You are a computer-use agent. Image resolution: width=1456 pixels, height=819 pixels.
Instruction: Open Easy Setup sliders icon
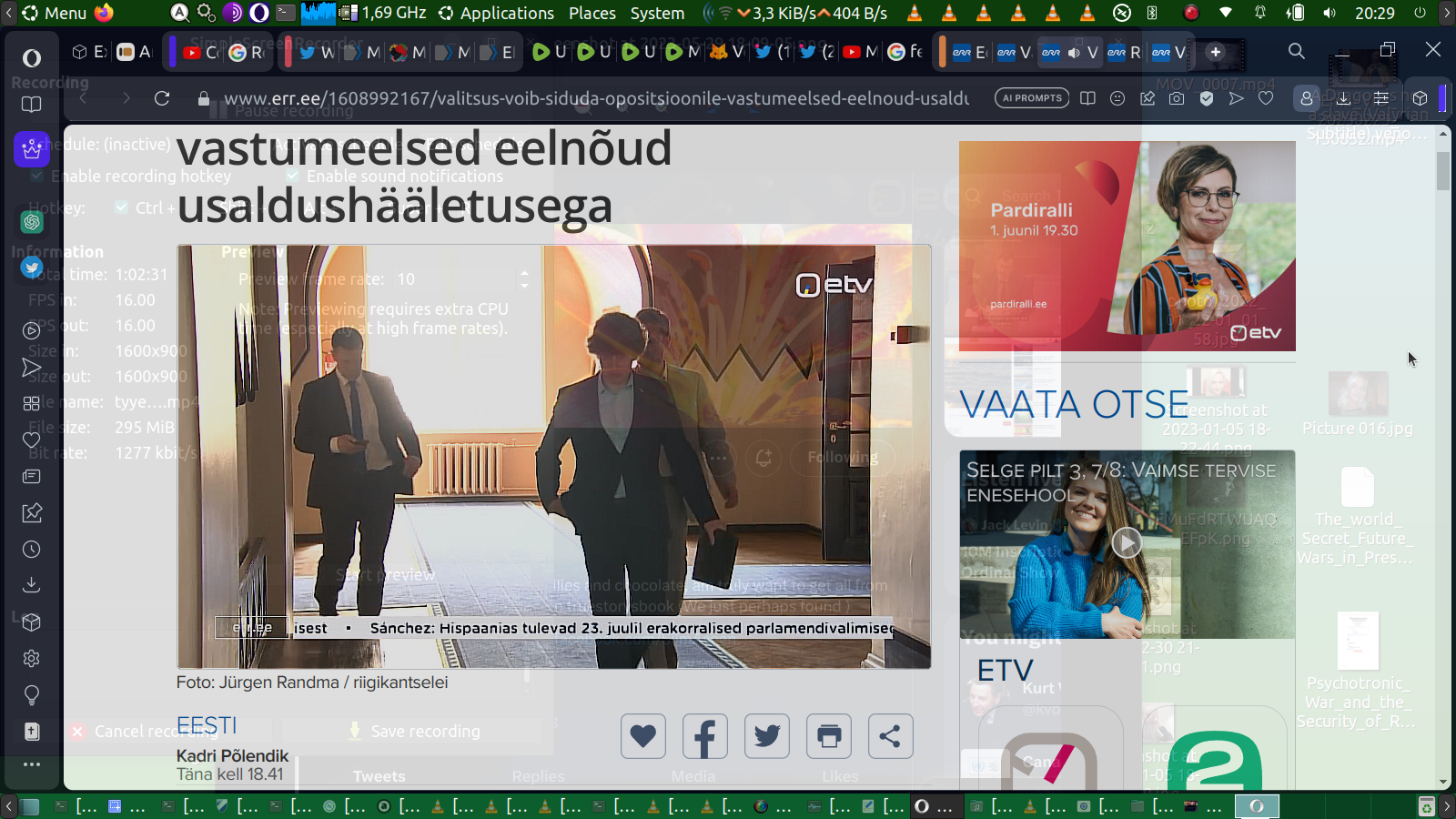pyautogui.click(x=1381, y=98)
